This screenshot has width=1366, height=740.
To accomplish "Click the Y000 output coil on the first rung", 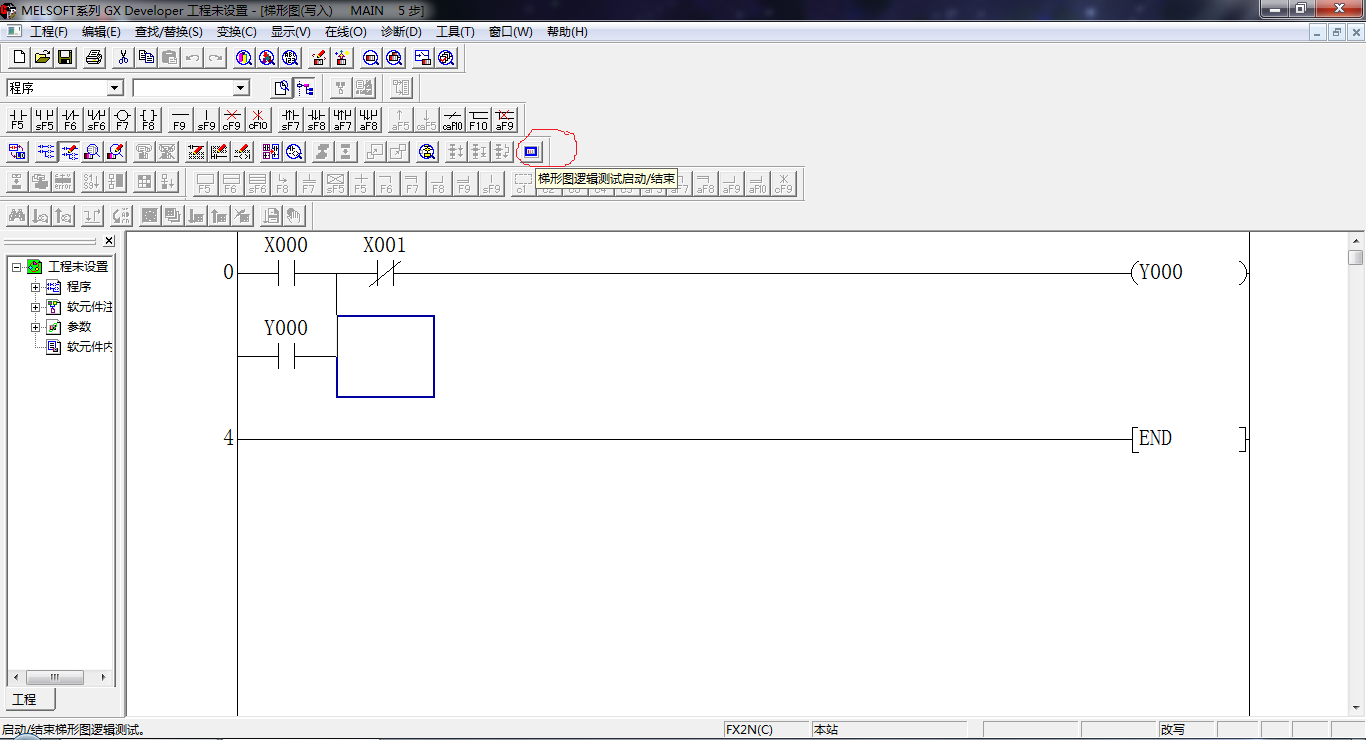I will click(x=1160, y=272).
